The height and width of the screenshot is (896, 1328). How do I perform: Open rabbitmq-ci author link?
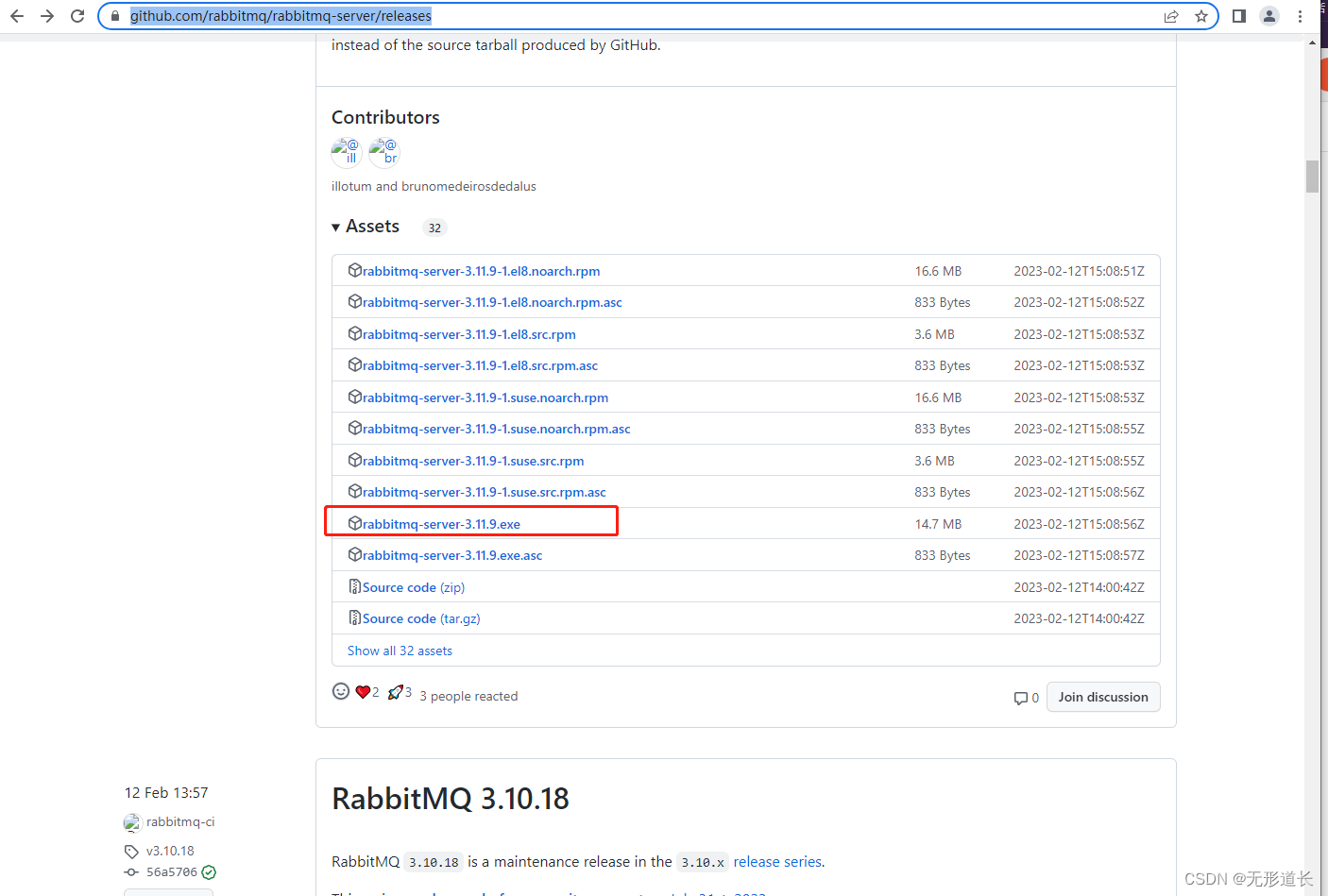pos(180,821)
